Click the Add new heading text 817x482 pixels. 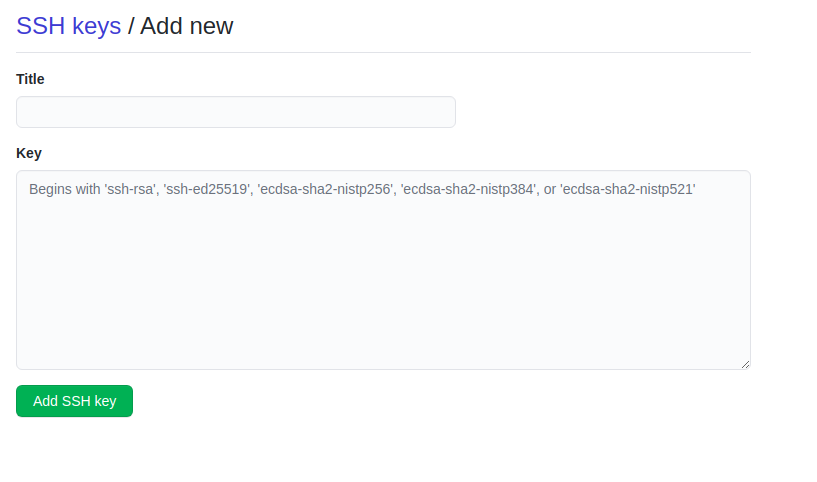pos(186,26)
